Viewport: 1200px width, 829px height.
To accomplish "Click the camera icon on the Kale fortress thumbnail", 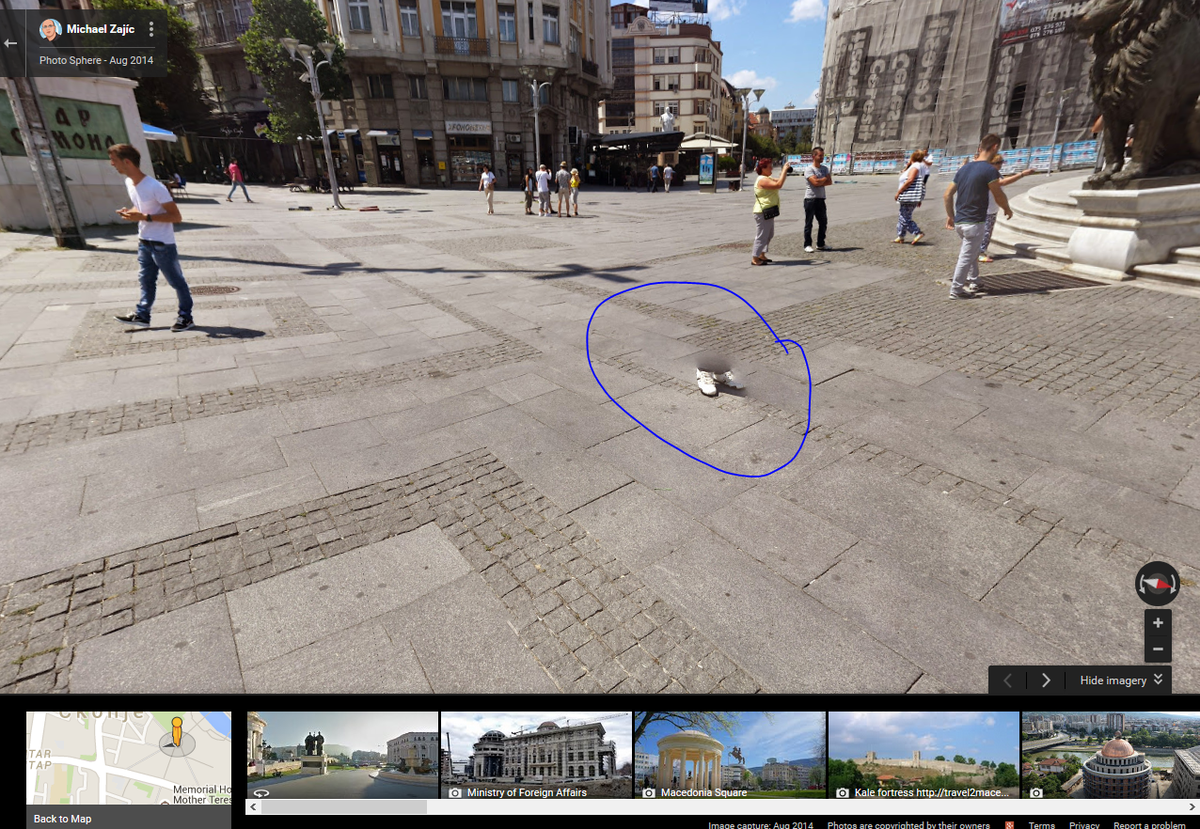I will tap(843, 792).
